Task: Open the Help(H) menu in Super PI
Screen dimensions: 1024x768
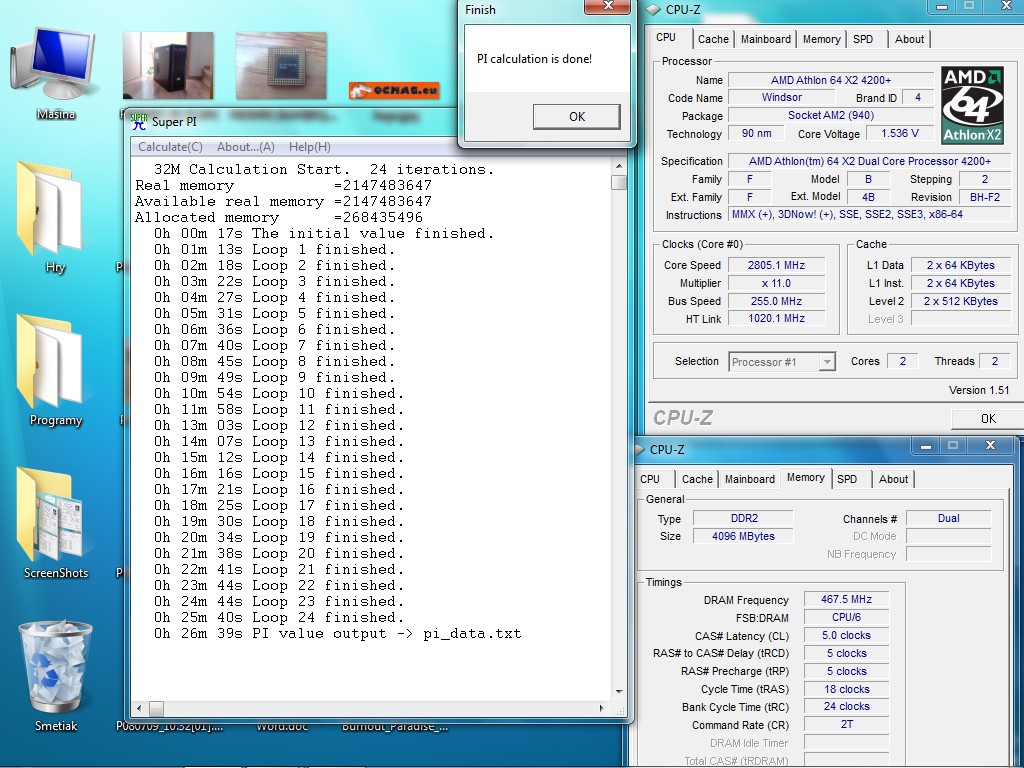Action: click(x=310, y=147)
